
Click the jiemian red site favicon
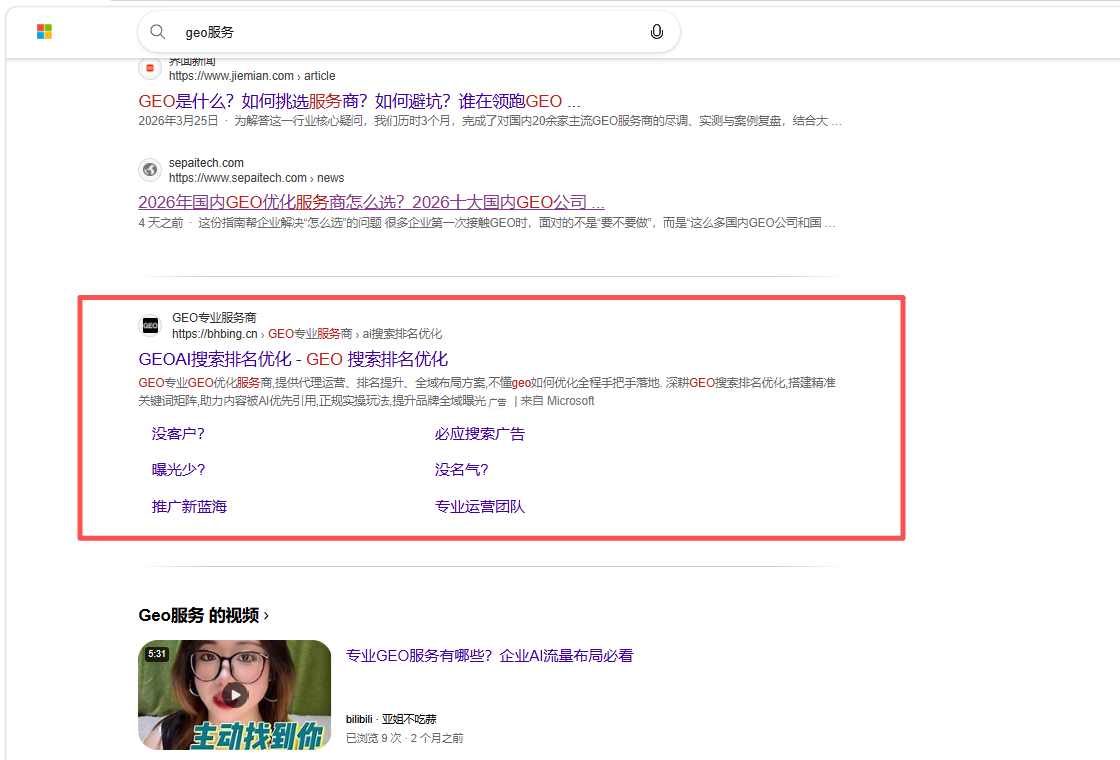[150, 68]
